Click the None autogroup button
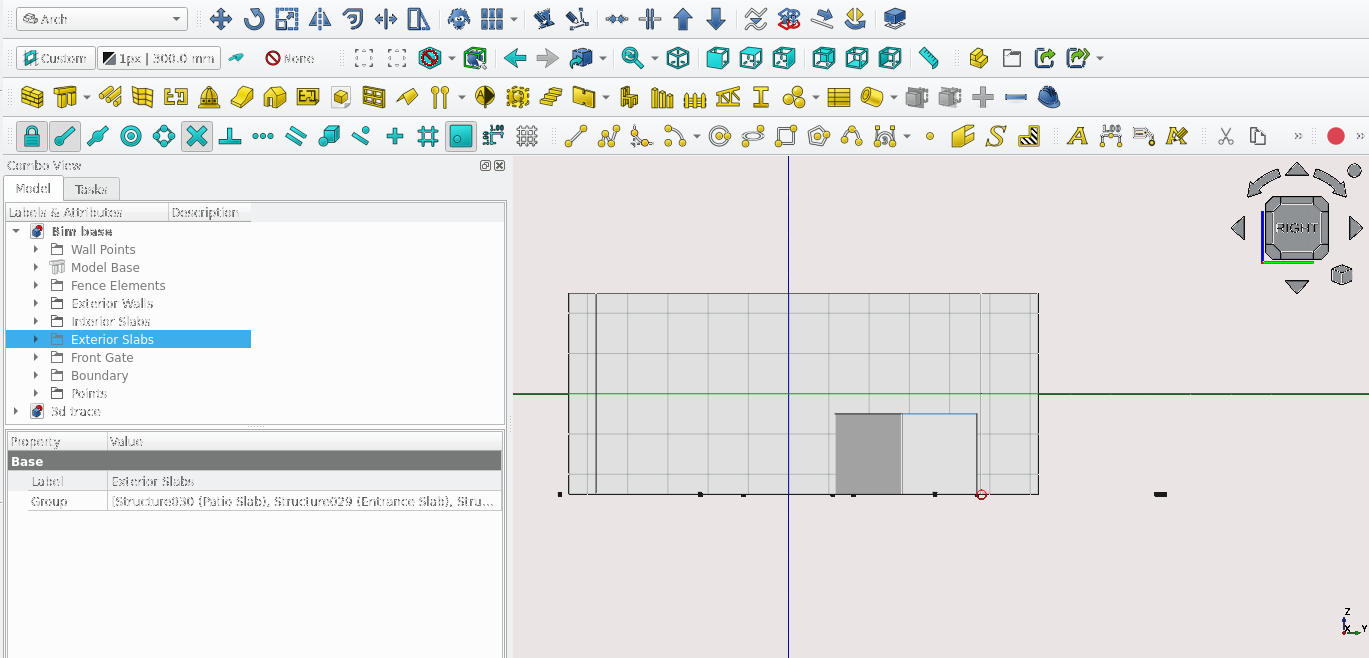The width and height of the screenshot is (1369, 658). coord(289,58)
